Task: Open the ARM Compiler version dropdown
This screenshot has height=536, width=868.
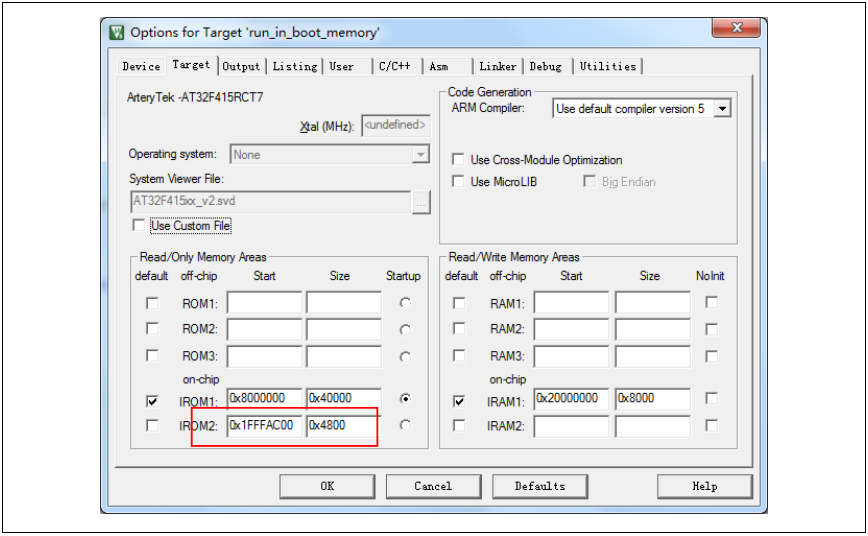Action: click(x=642, y=109)
